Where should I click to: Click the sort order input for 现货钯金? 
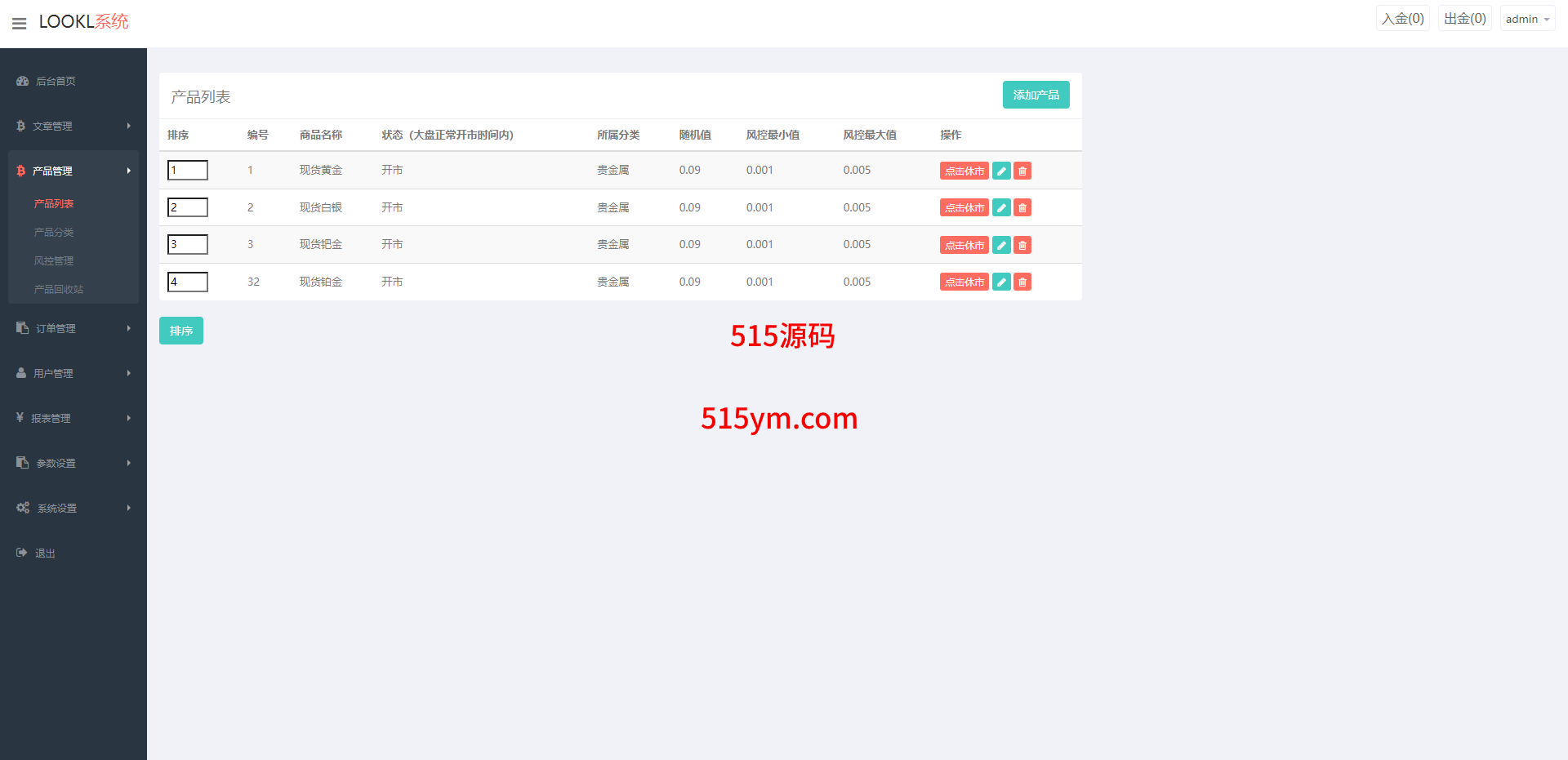click(x=188, y=244)
